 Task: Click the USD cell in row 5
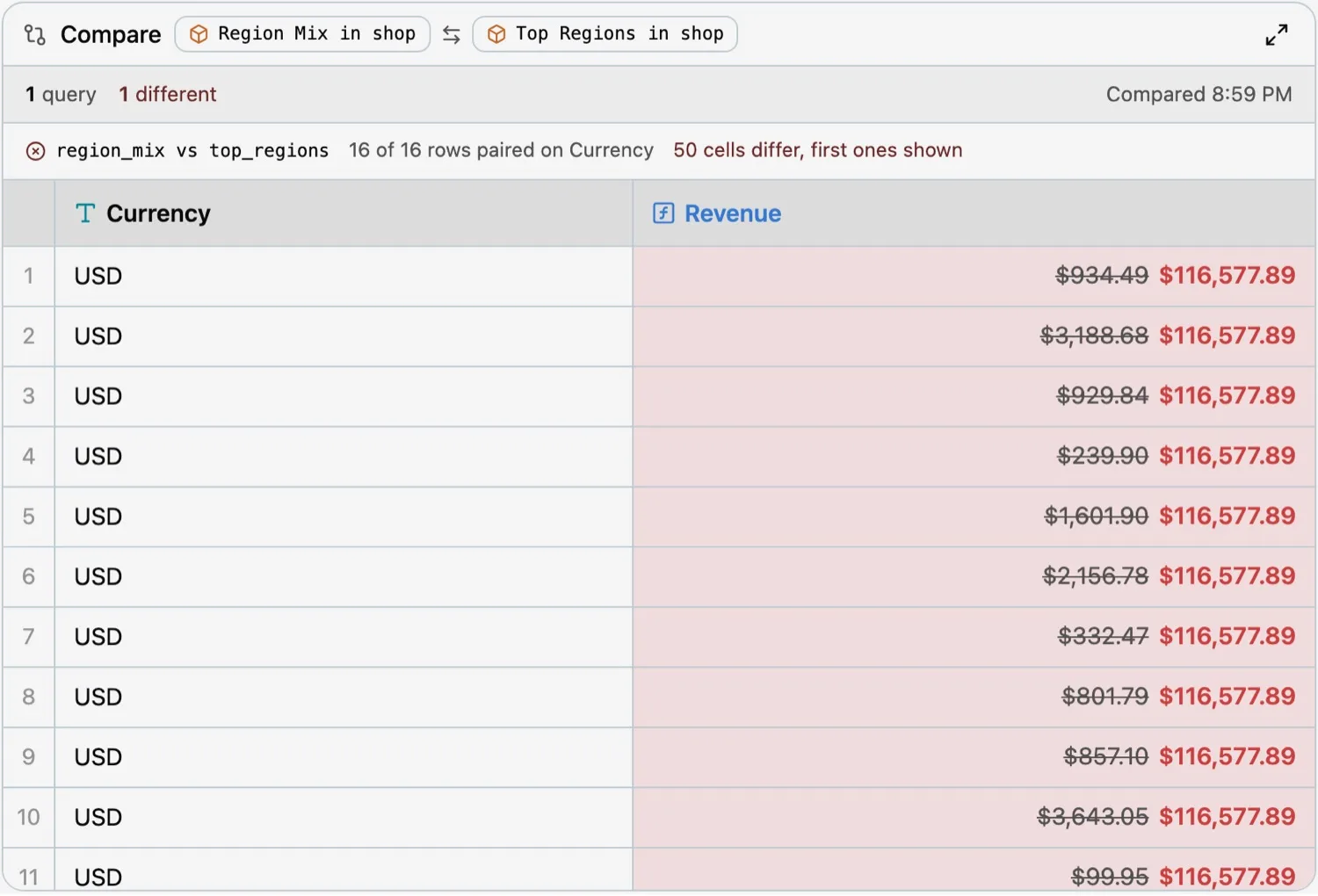[344, 517]
